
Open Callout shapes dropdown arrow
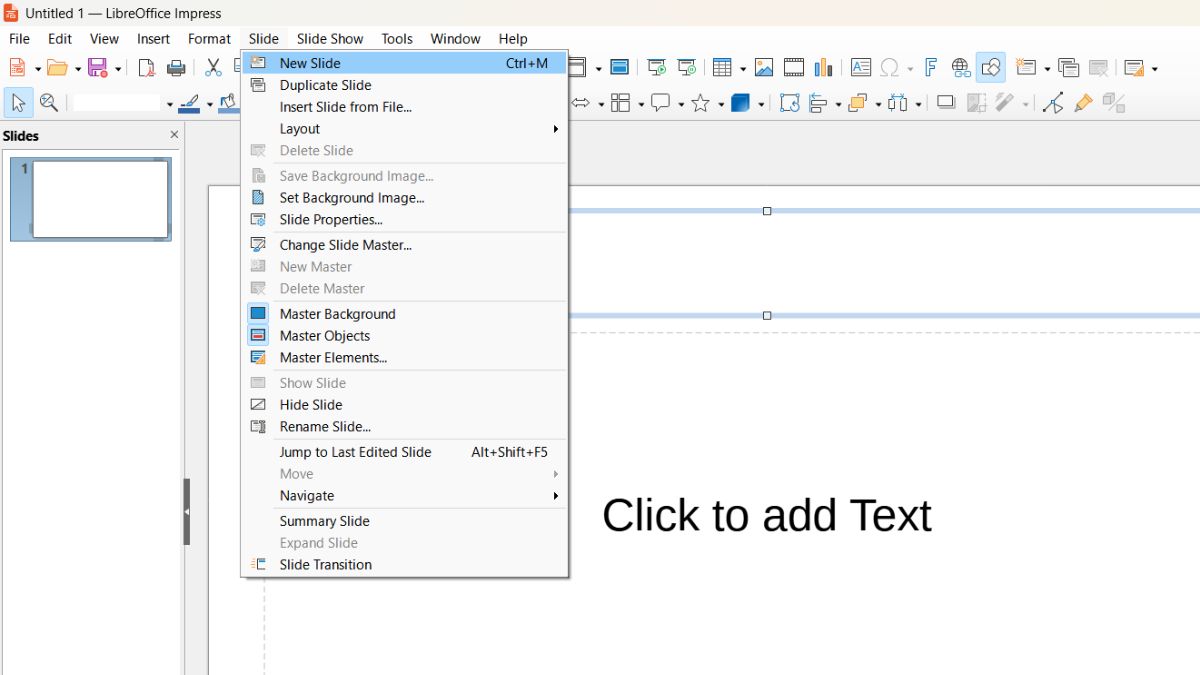[x=681, y=104]
